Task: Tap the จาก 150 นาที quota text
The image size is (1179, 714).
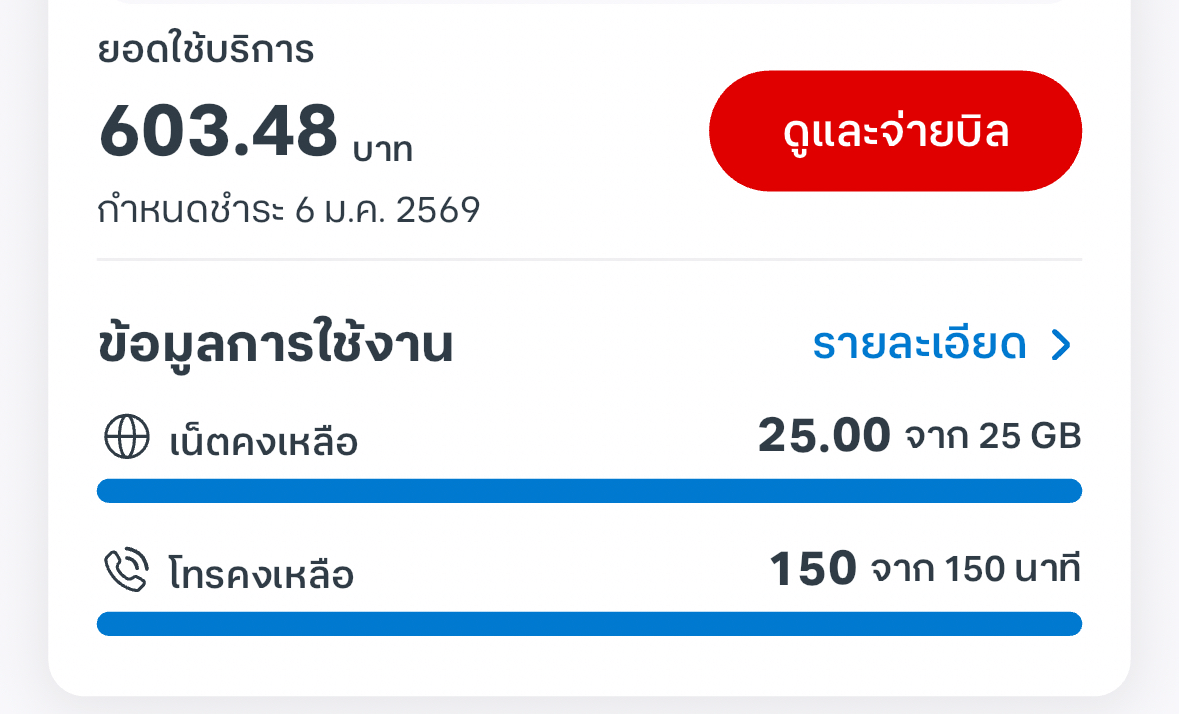Action: pos(976,570)
